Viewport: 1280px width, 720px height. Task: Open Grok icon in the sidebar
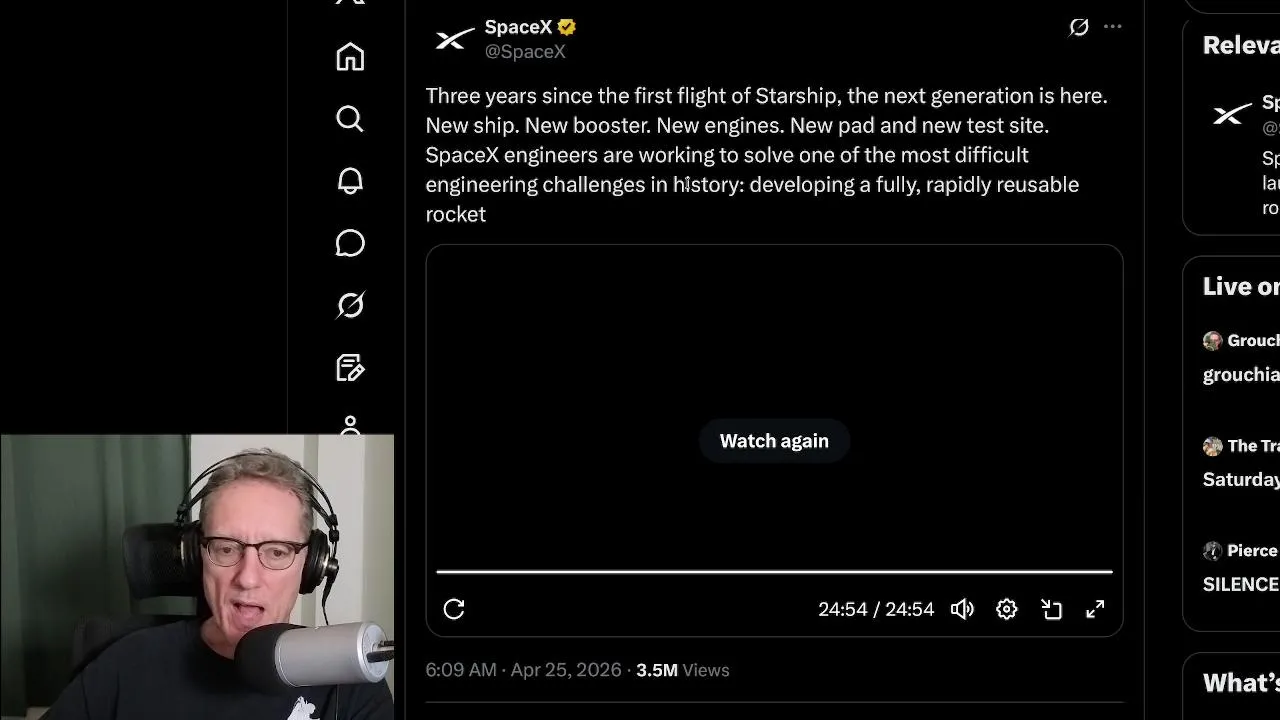coord(350,305)
